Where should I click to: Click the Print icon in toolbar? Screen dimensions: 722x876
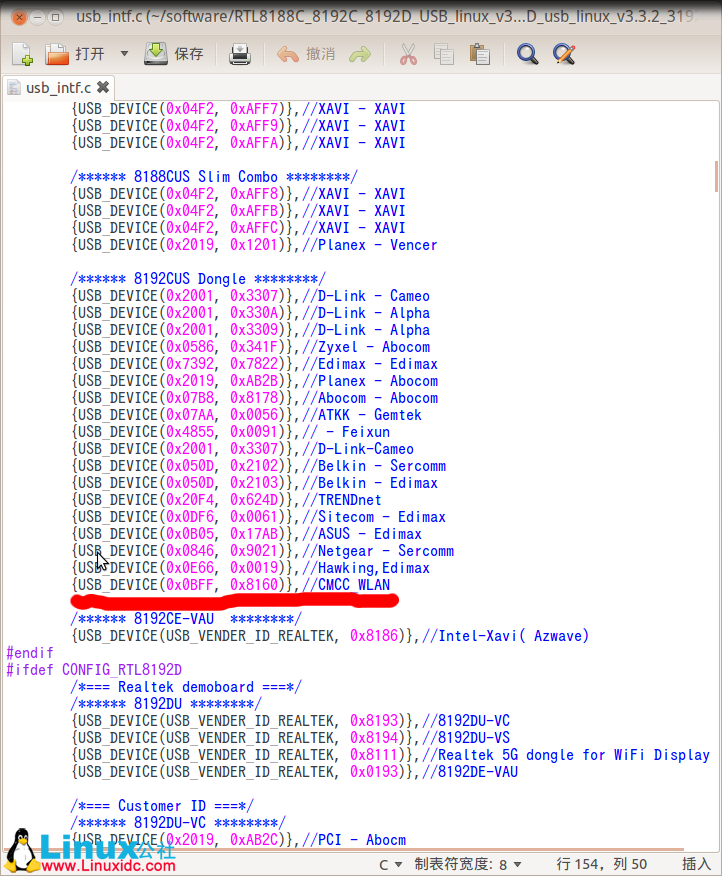pyautogui.click(x=240, y=54)
